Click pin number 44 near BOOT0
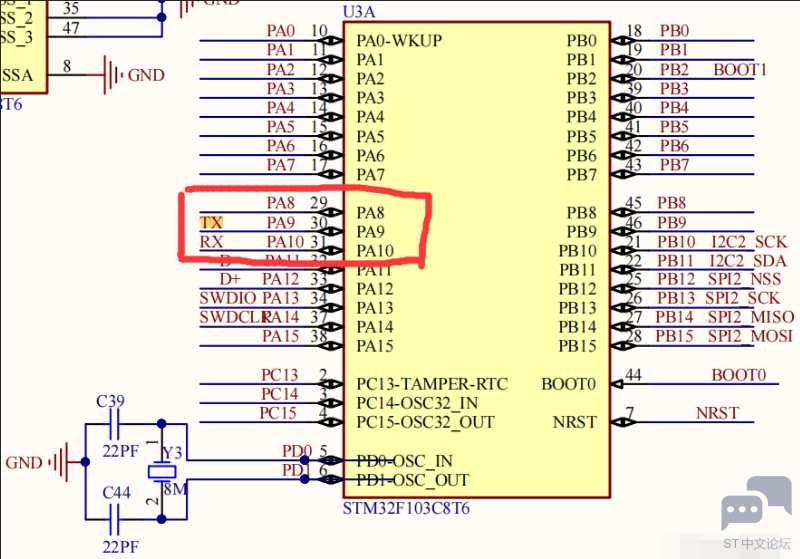This screenshot has height=559, width=800. (x=634, y=375)
